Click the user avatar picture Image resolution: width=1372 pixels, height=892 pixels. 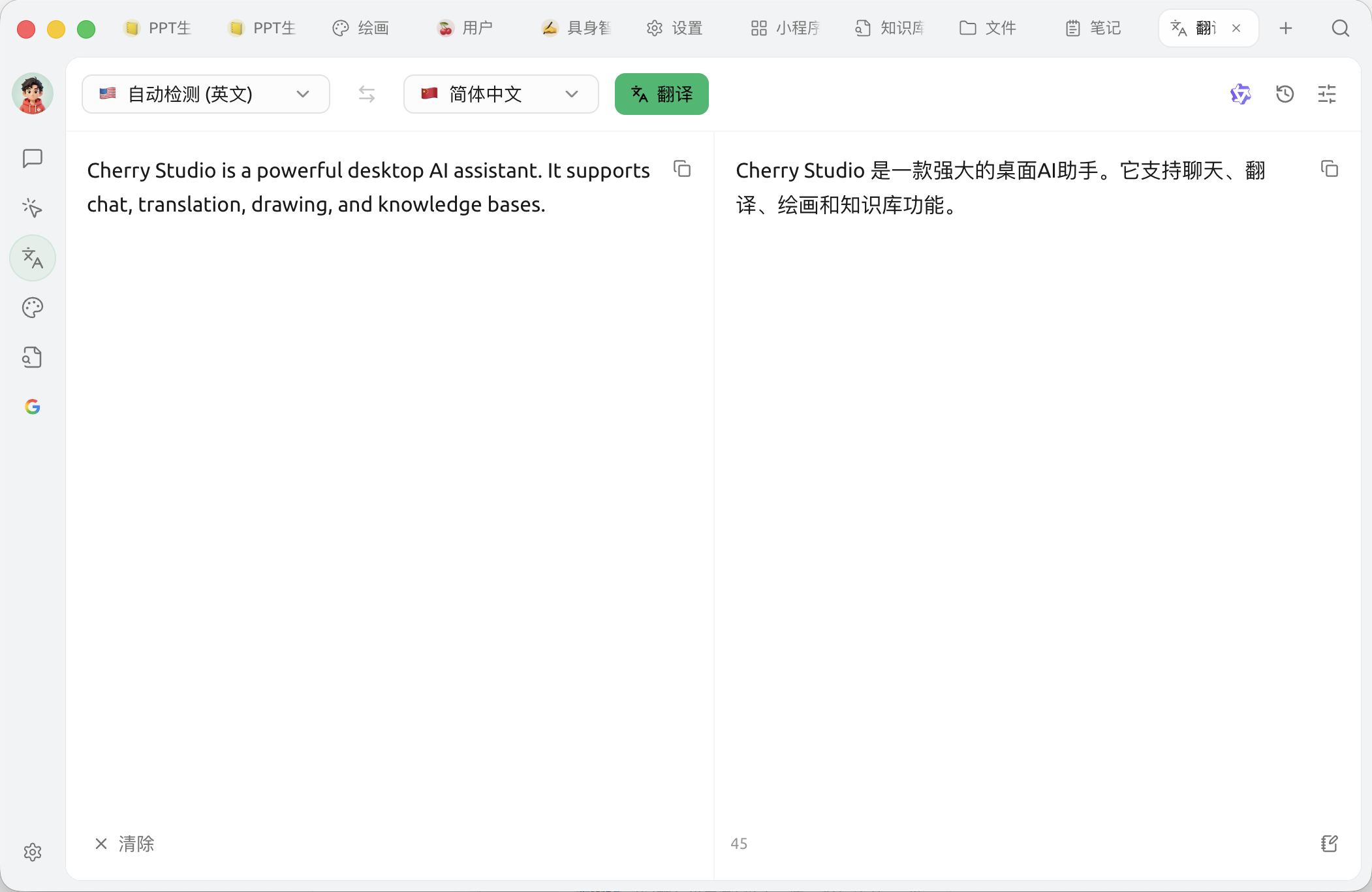(x=32, y=93)
